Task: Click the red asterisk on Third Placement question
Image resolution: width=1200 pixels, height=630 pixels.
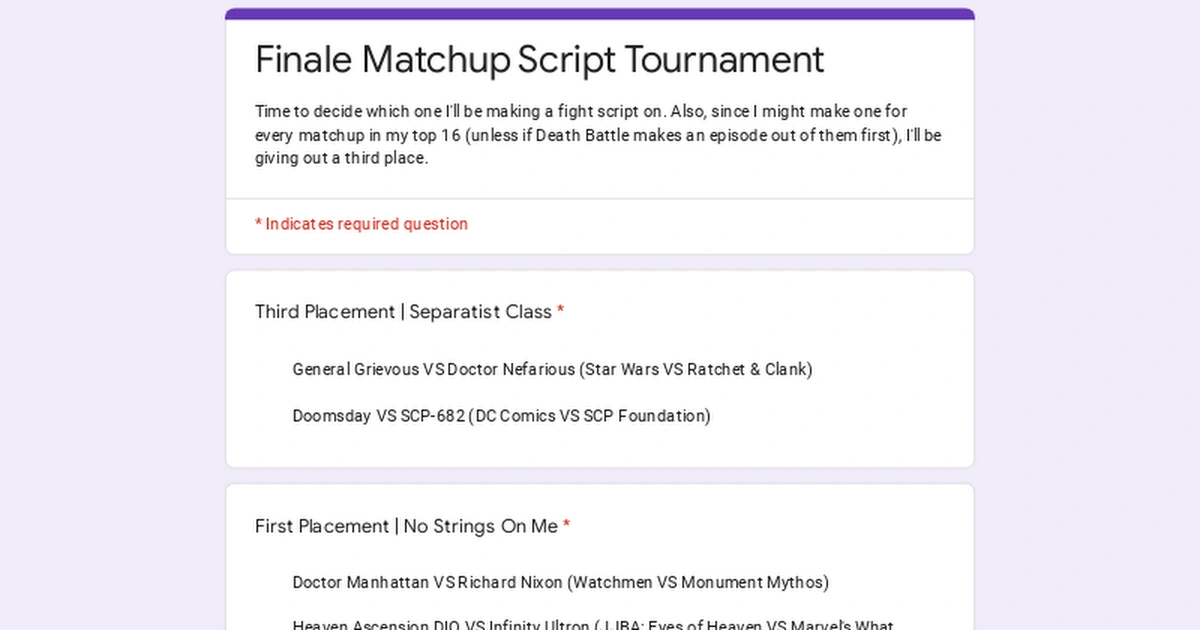Action: 560,311
